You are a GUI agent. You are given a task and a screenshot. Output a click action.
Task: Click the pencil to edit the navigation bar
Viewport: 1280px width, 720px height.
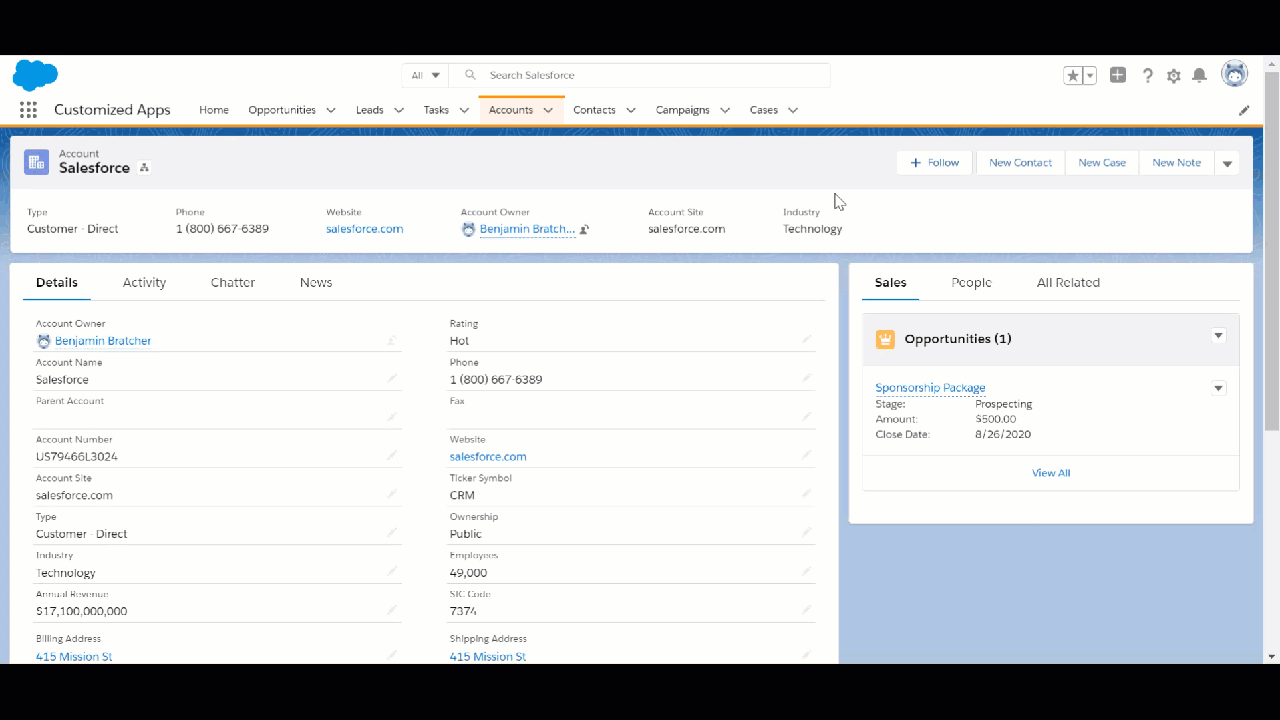[x=1244, y=110]
